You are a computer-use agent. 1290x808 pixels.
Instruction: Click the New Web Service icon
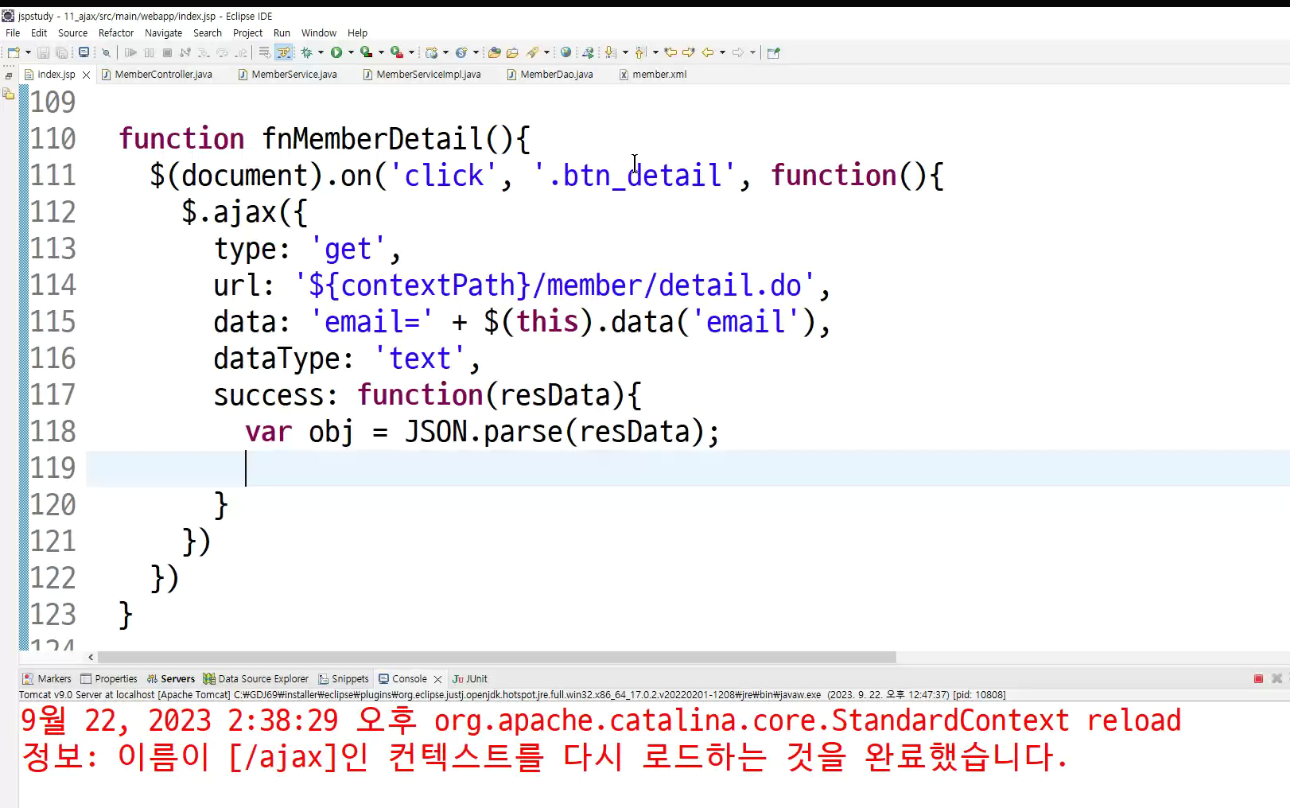(x=461, y=52)
